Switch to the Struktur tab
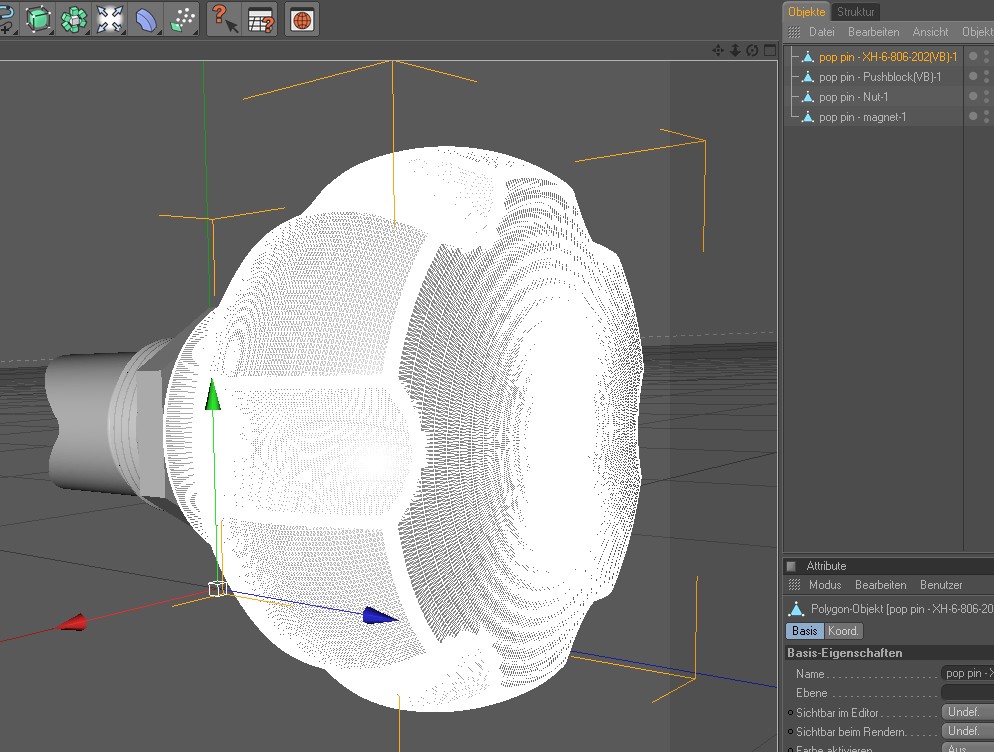The width and height of the screenshot is (994, 752). [856, 12]
